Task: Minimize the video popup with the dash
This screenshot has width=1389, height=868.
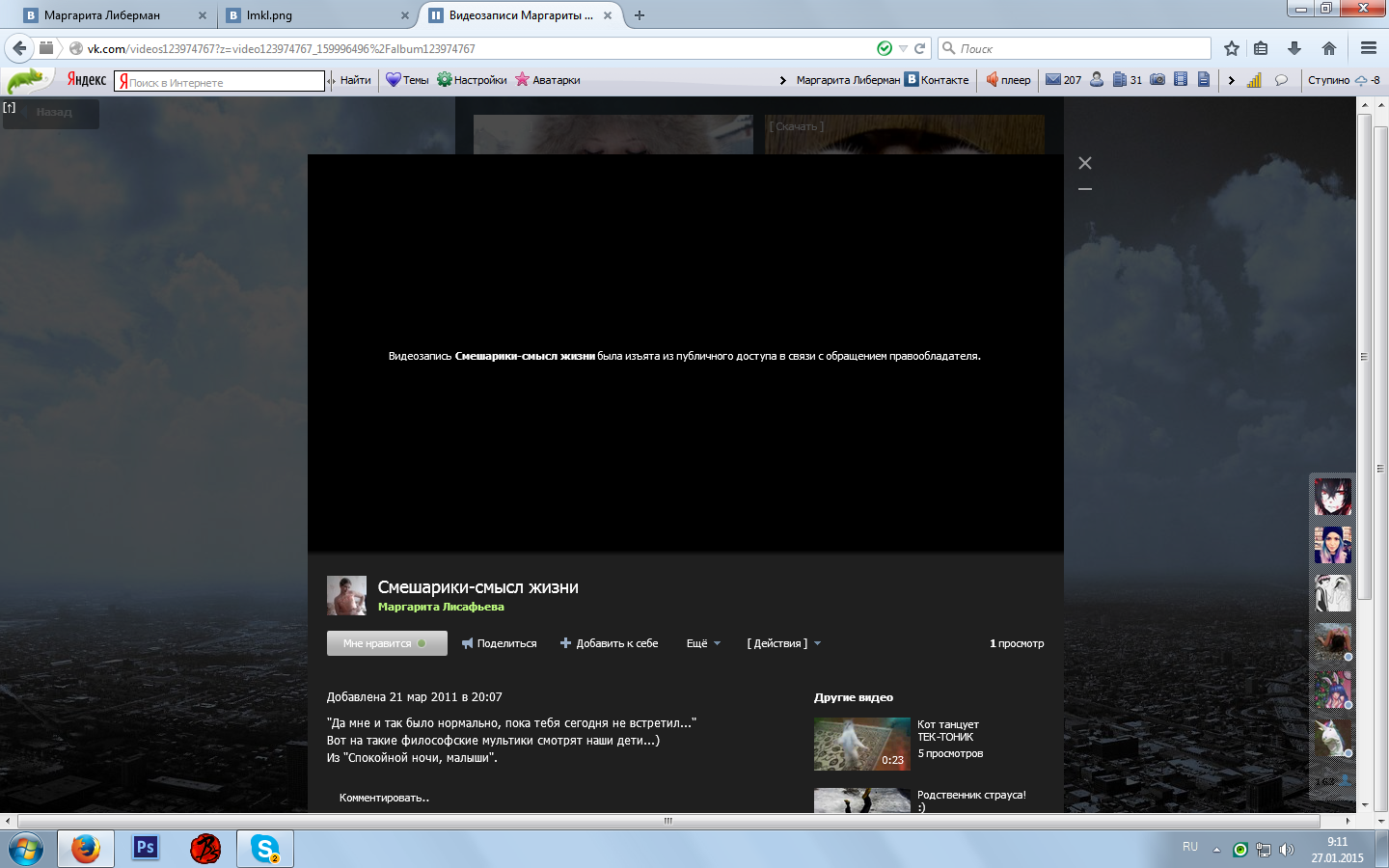Action: (1085, 189)
